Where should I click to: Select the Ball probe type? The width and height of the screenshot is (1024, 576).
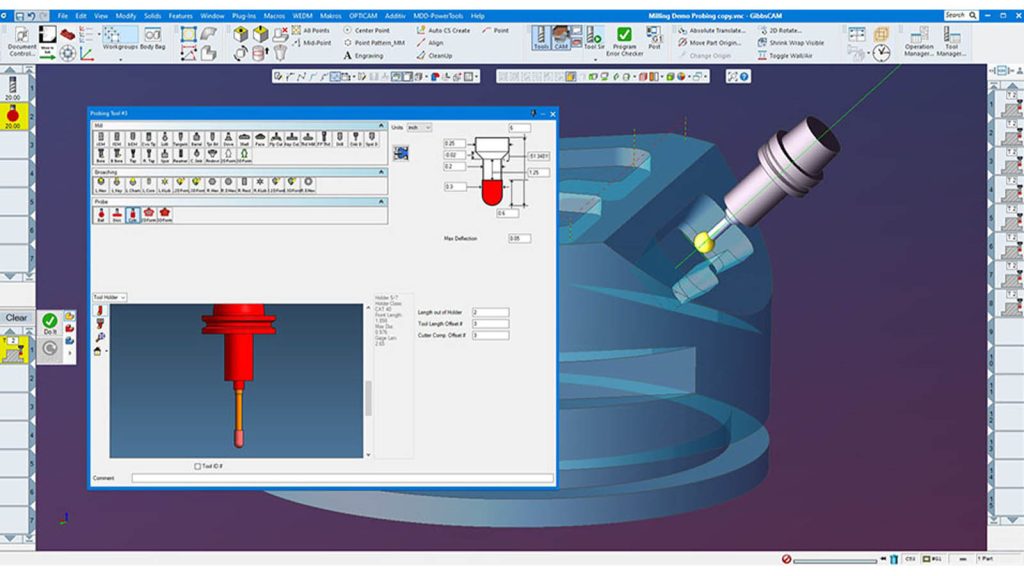click(101, 215)
